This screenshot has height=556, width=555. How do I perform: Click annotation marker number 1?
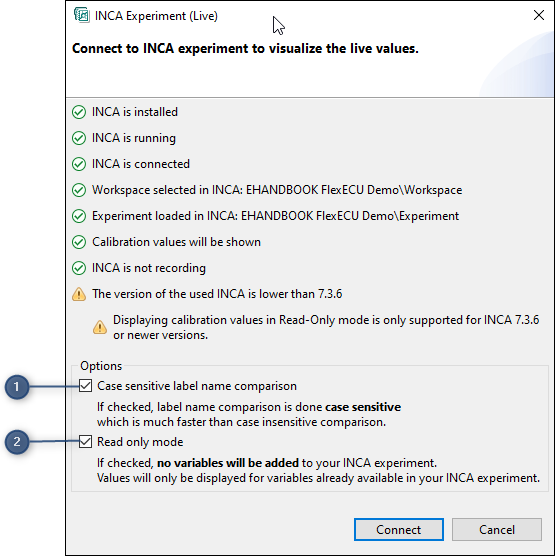click(17, 387)
